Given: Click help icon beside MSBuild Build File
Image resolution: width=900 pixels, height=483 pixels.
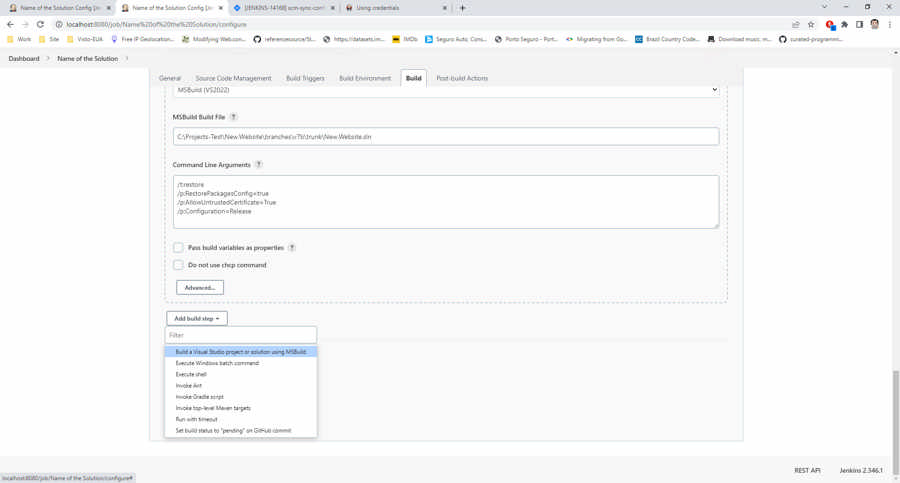Looking at the screenshot, I should pyautogui.click(x=234, y=117).
